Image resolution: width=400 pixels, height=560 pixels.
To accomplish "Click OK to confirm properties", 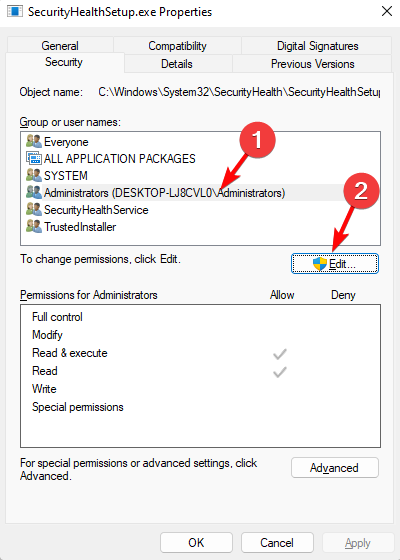I will [196, 543].
